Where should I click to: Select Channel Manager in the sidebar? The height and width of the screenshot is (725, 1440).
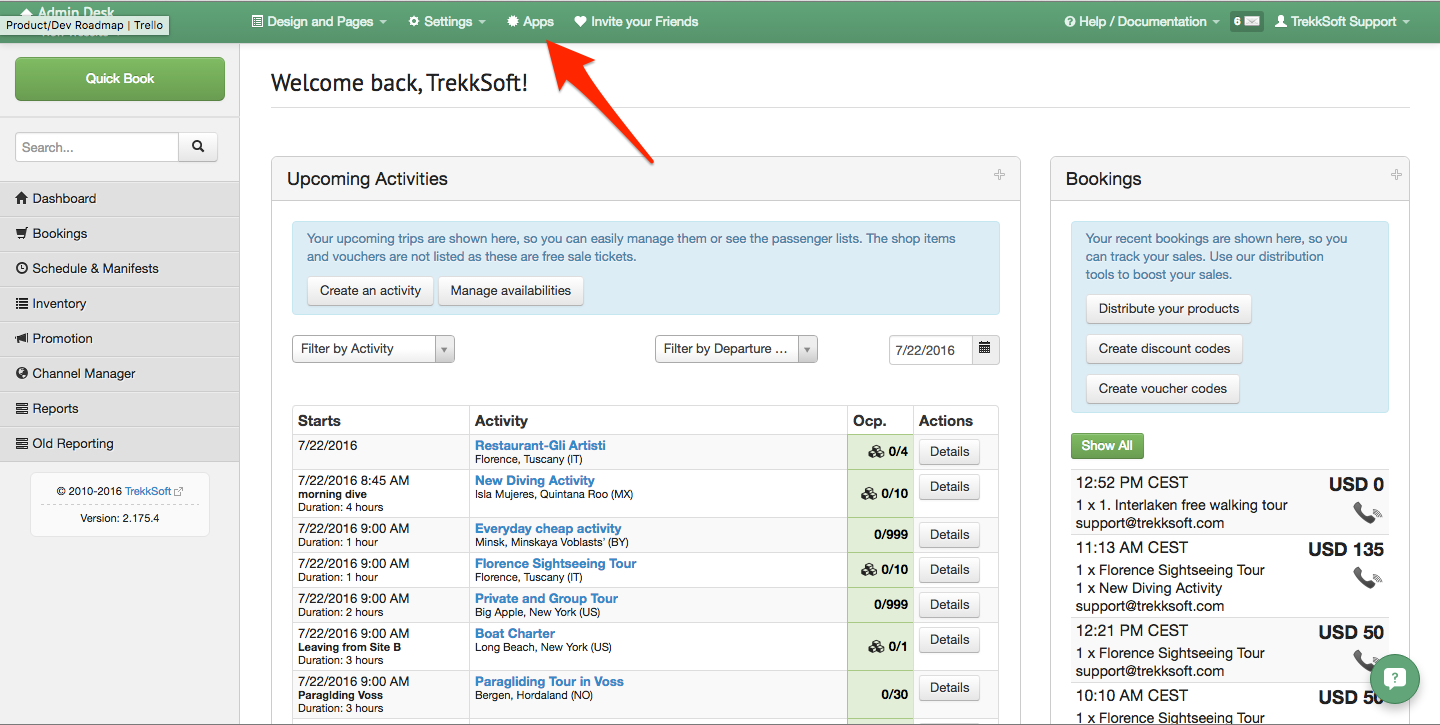[x=84, y=373]
